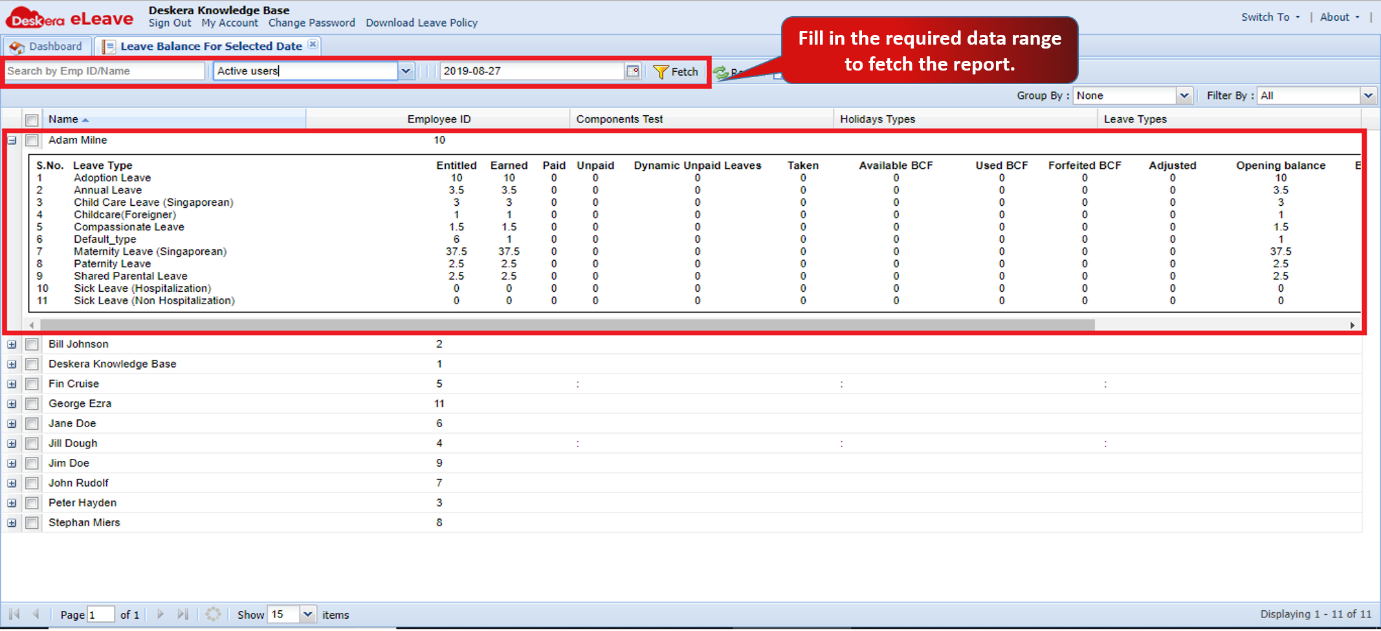Sort by the Name column header
The height and width of the screenshot is (631, 1381).
[x=174, y=120]
